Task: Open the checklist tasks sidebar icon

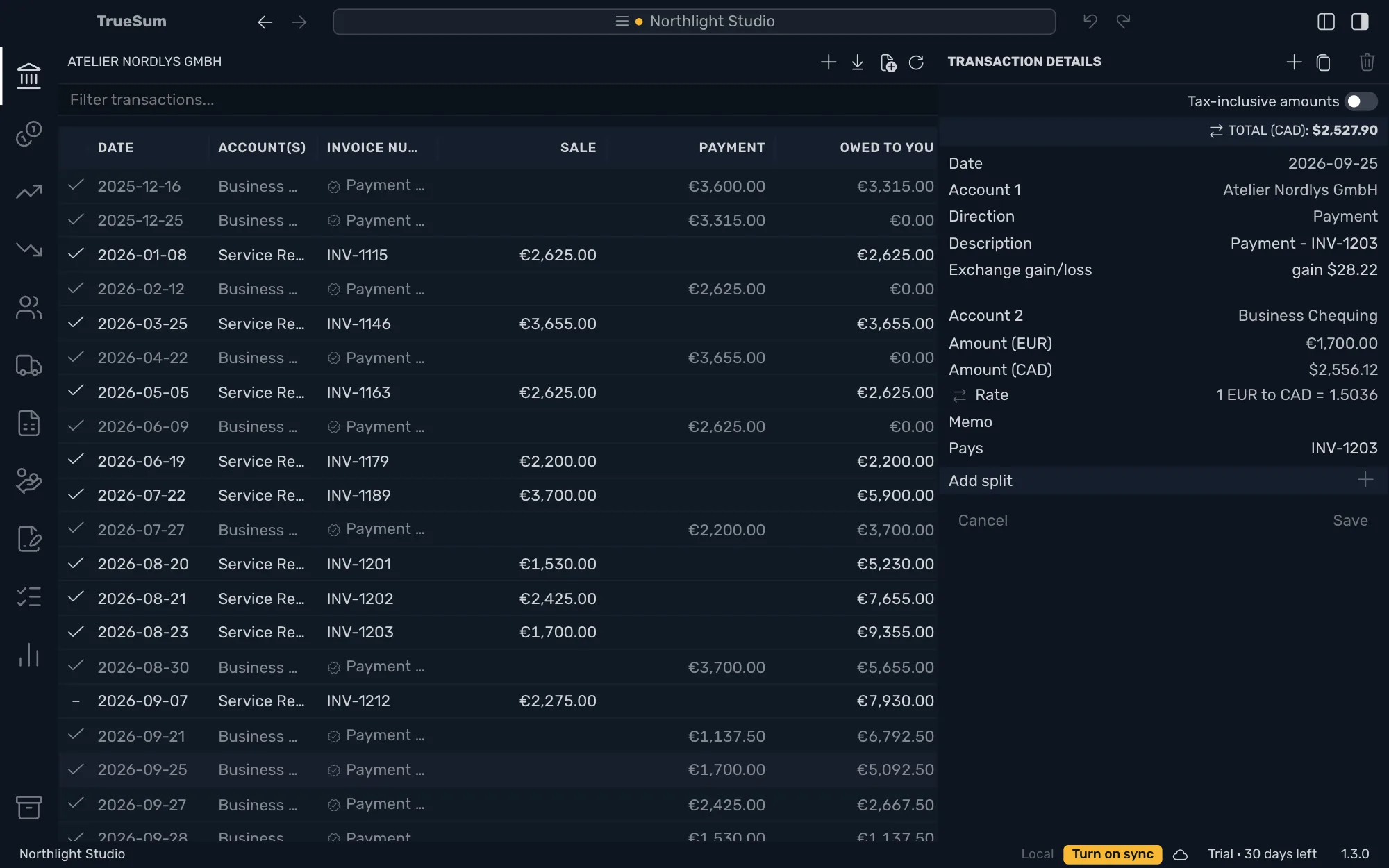Action: point(28,597)
